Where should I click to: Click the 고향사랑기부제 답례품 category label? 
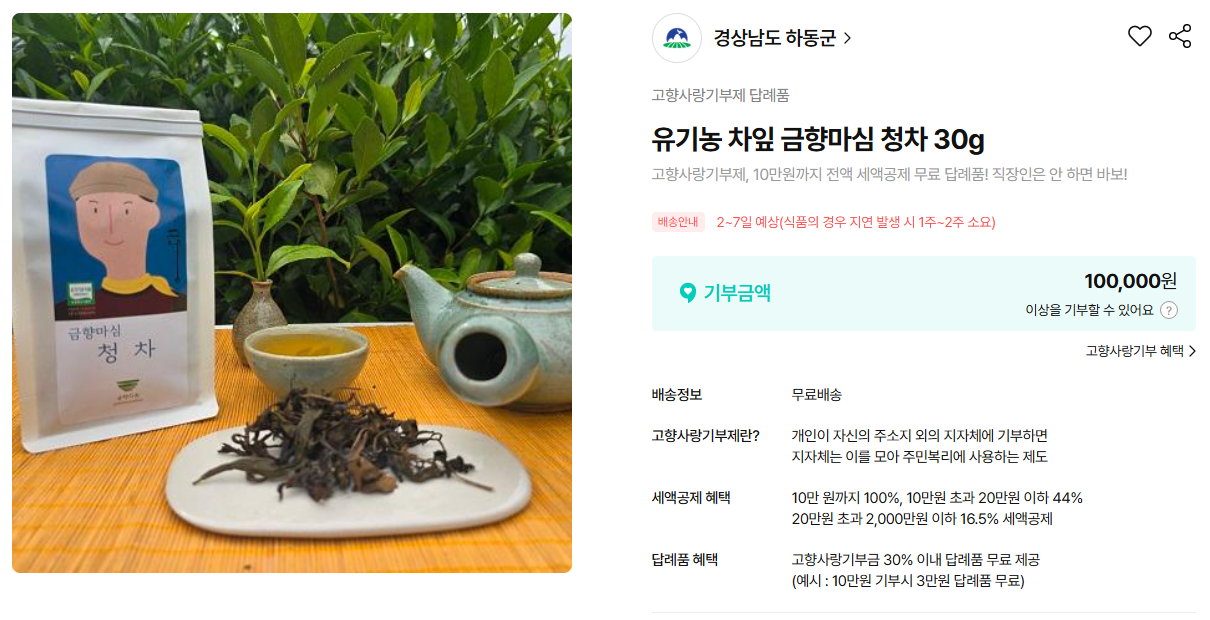tap(721, 95)
